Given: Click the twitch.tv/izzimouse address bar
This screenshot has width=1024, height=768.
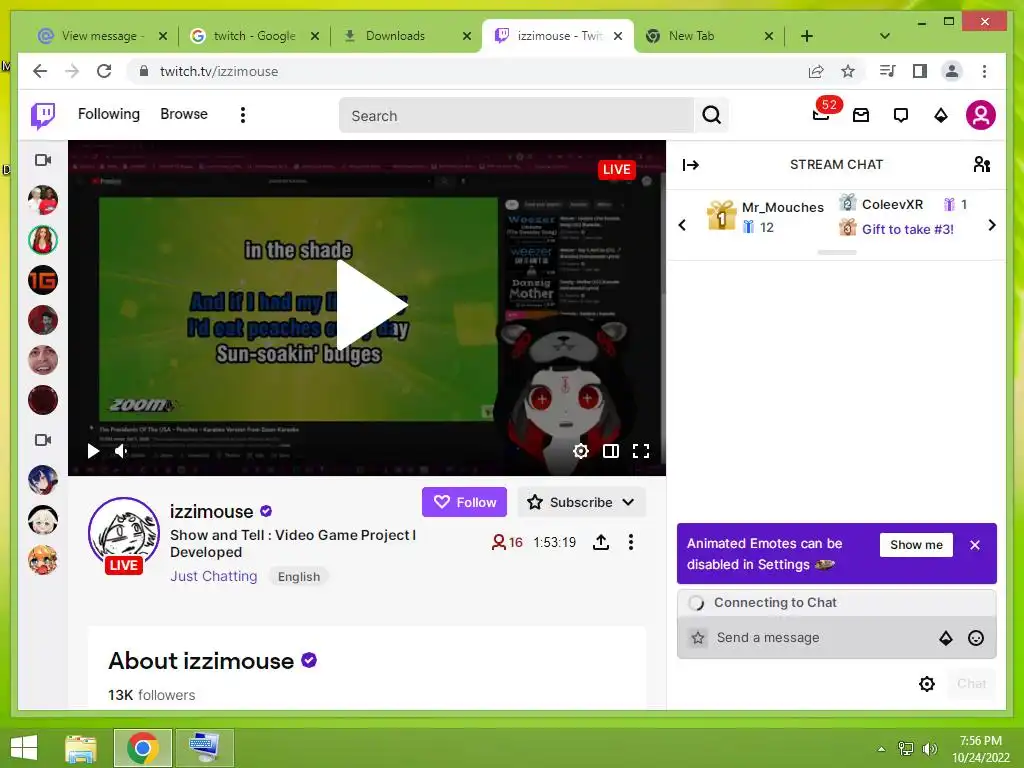Looking at the screenshot, I should click(470, 71).
